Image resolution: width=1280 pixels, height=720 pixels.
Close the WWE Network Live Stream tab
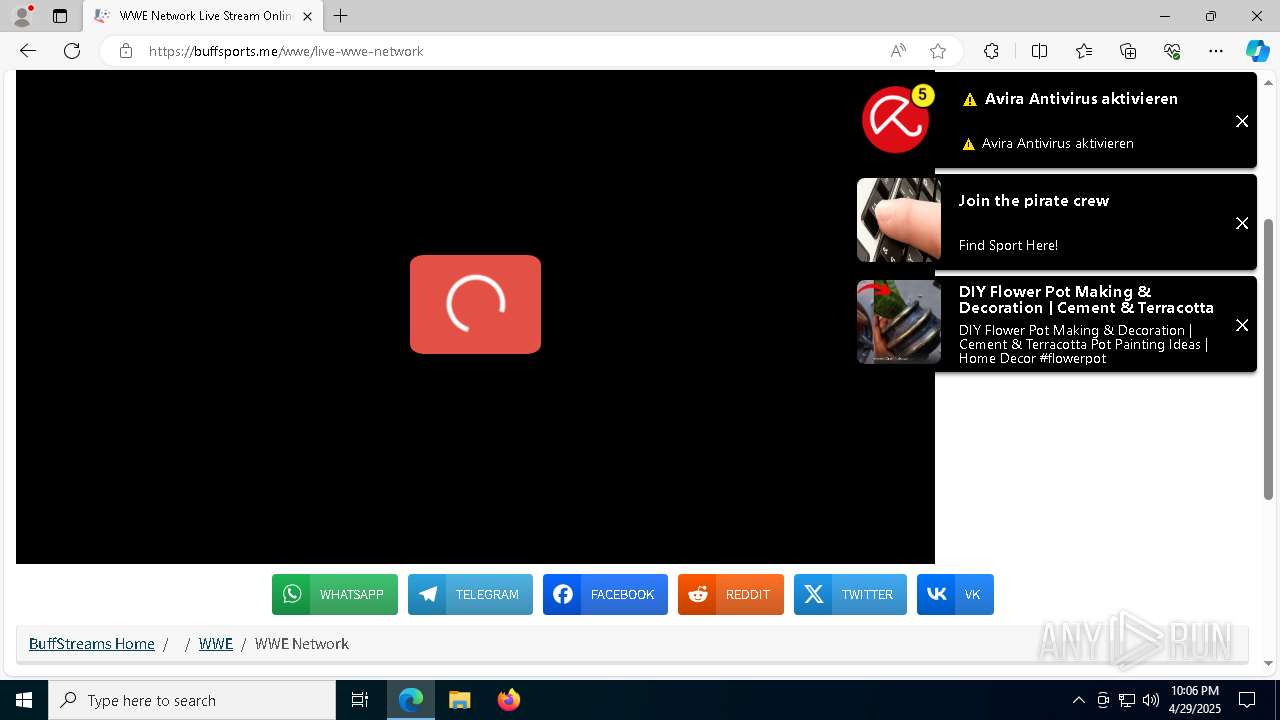(307, 16)
